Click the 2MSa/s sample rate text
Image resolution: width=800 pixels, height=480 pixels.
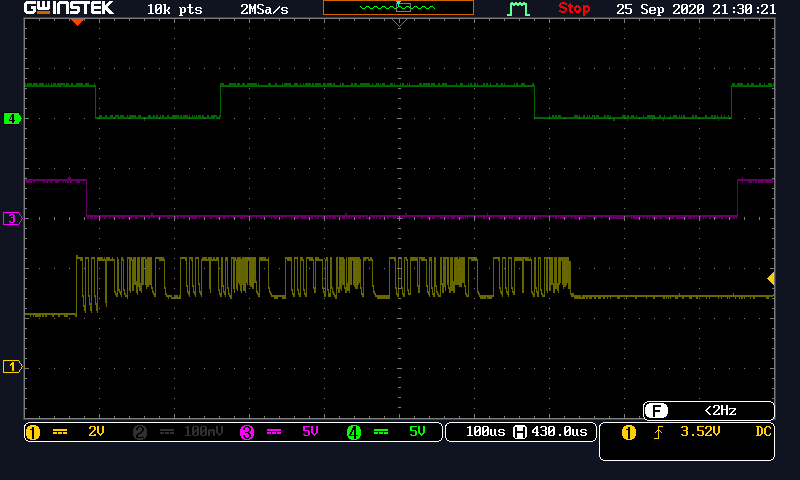tap(264, 10)
